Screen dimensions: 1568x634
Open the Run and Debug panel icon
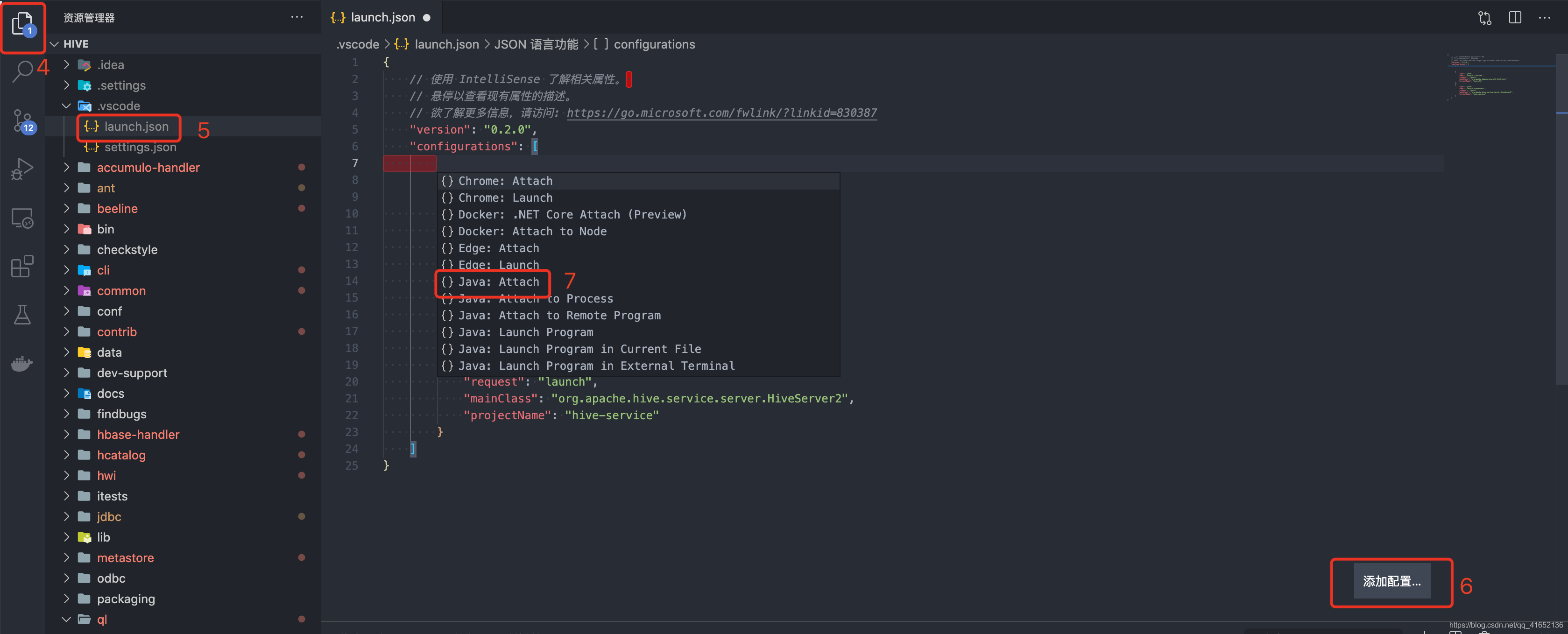click(x=22, y=169)
